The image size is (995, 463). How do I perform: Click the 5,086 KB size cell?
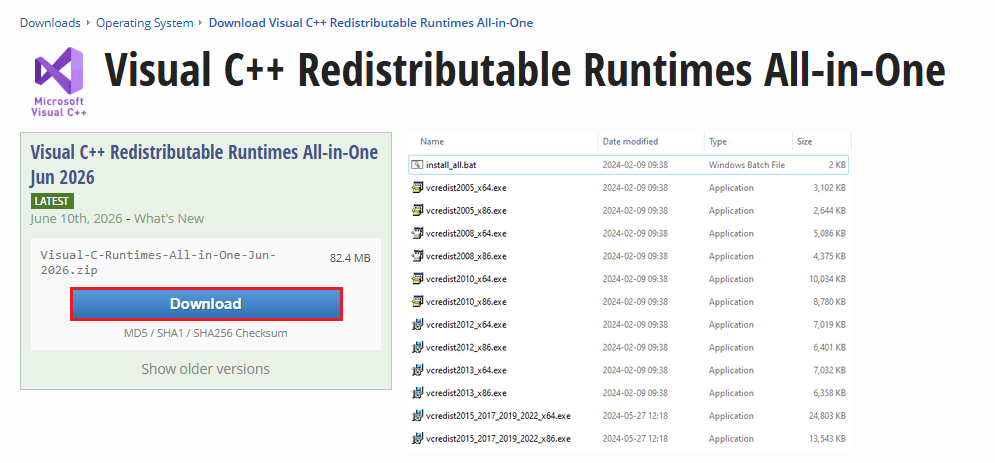(829, 233)
